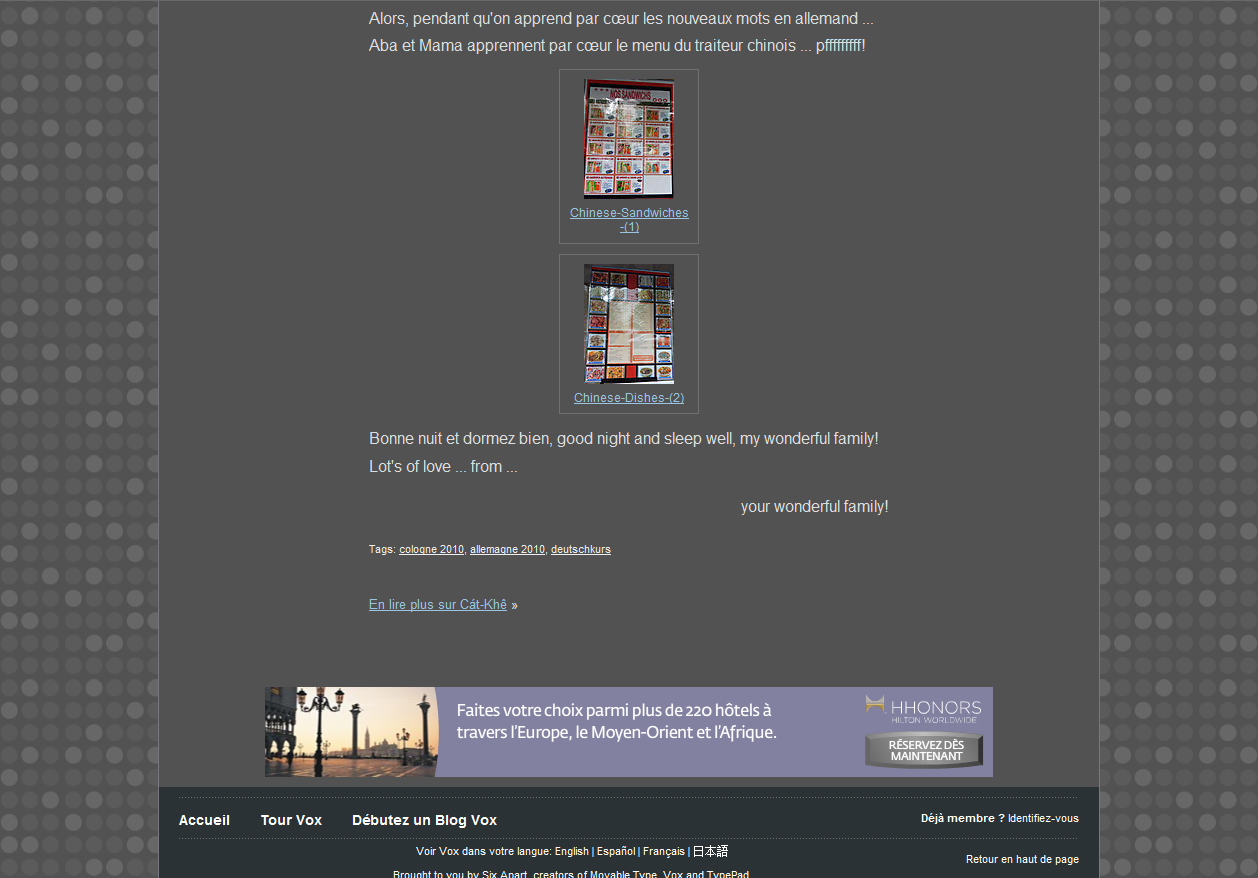Go to Accueil in footer navigation
The height and width of the screenshot is (878, 1258).
(204, 820)
